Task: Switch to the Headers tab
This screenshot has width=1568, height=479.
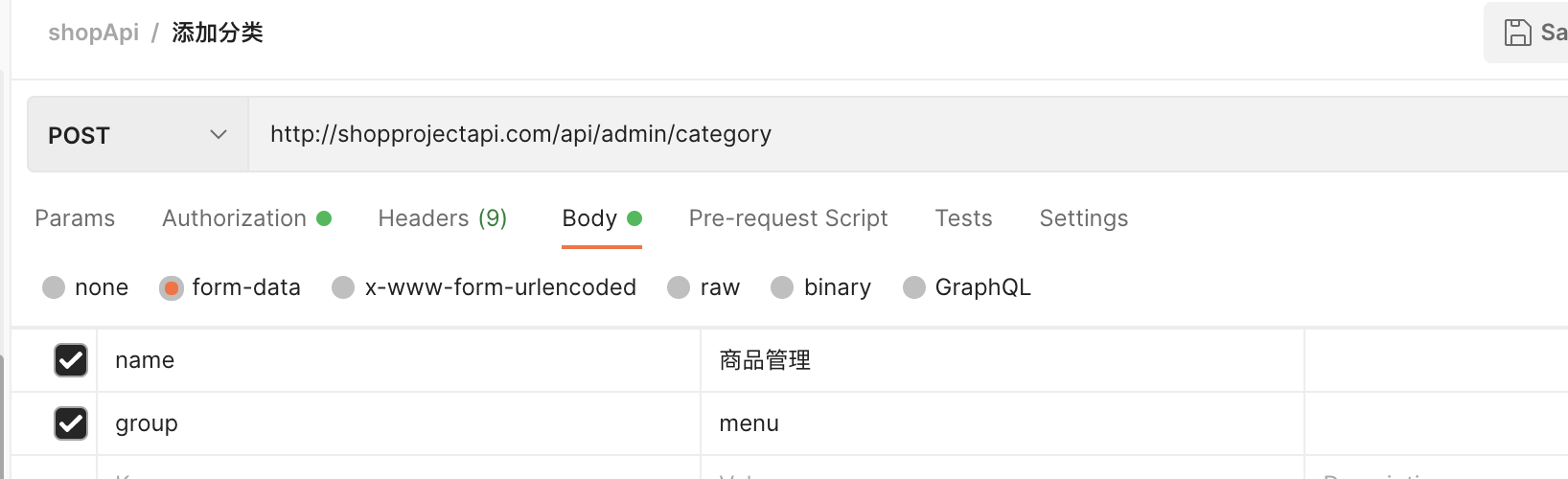Action: pos(442,218)
